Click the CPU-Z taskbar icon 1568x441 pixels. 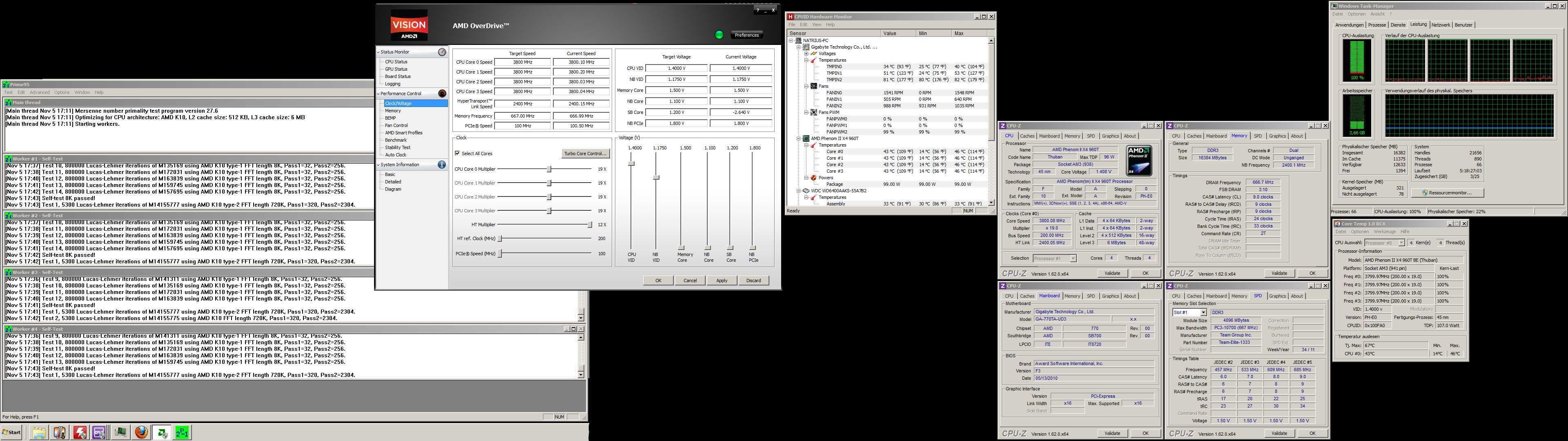click(x=100, y=432)
